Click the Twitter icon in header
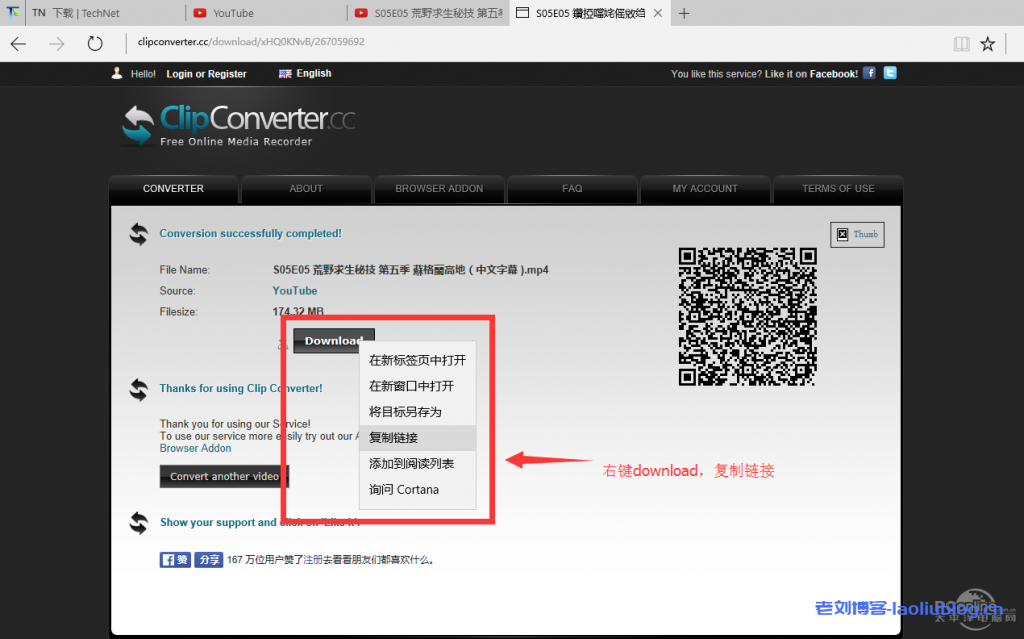 (890, 73)
